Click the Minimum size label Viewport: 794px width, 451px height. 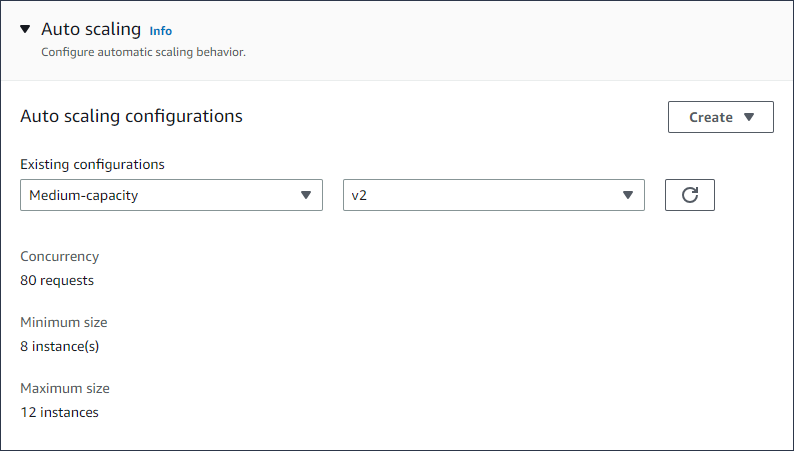[64, 323]
